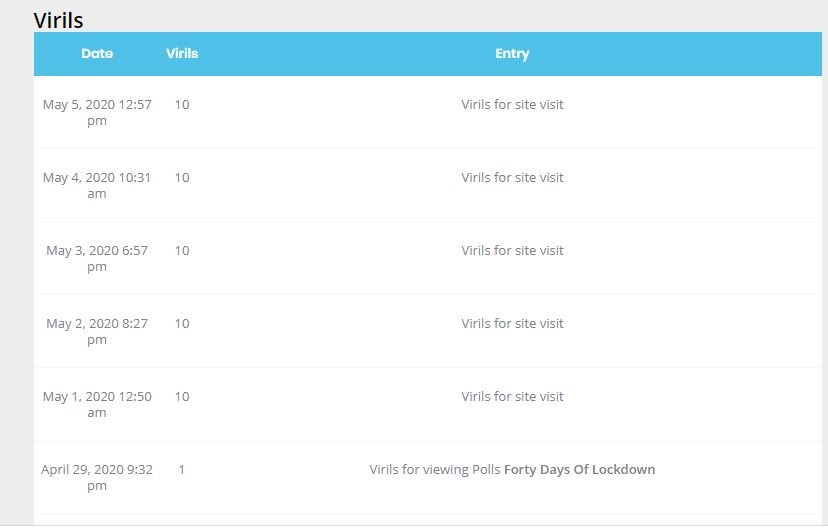The width and height of the screenshot is (828, 530).
Task: Click the Virils for viewing Polls text
Action: 435,469
